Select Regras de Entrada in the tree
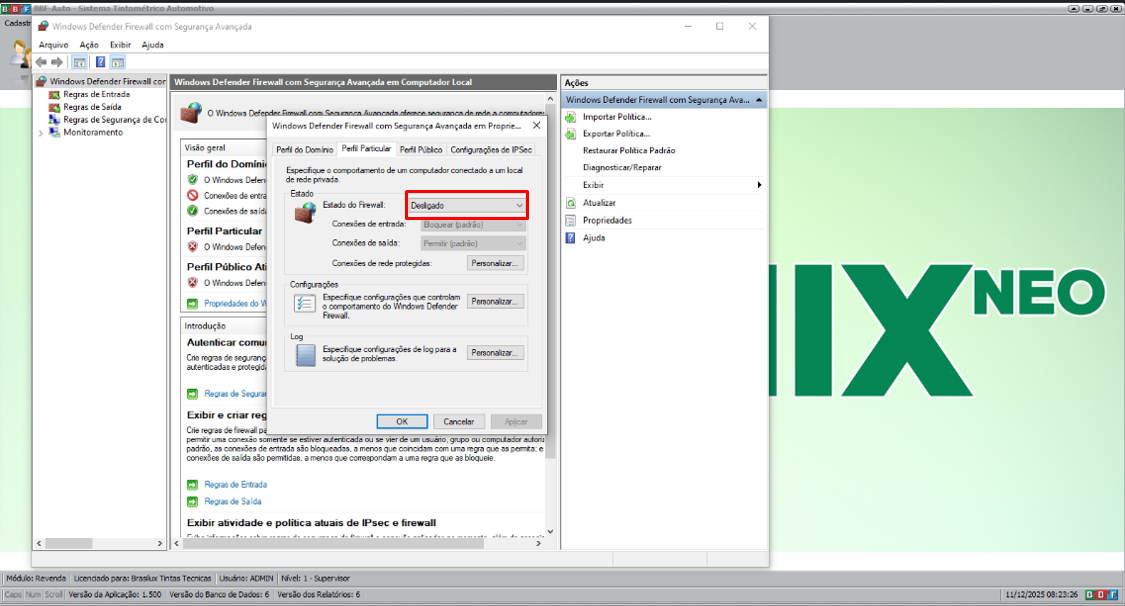Screen dimensions: 1125x606 [x=96, y=94]
